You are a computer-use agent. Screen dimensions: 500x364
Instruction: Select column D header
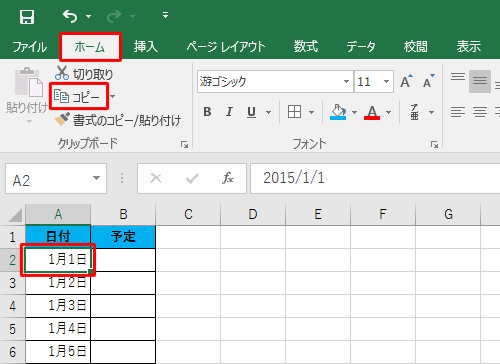click(x=253, y=214)
